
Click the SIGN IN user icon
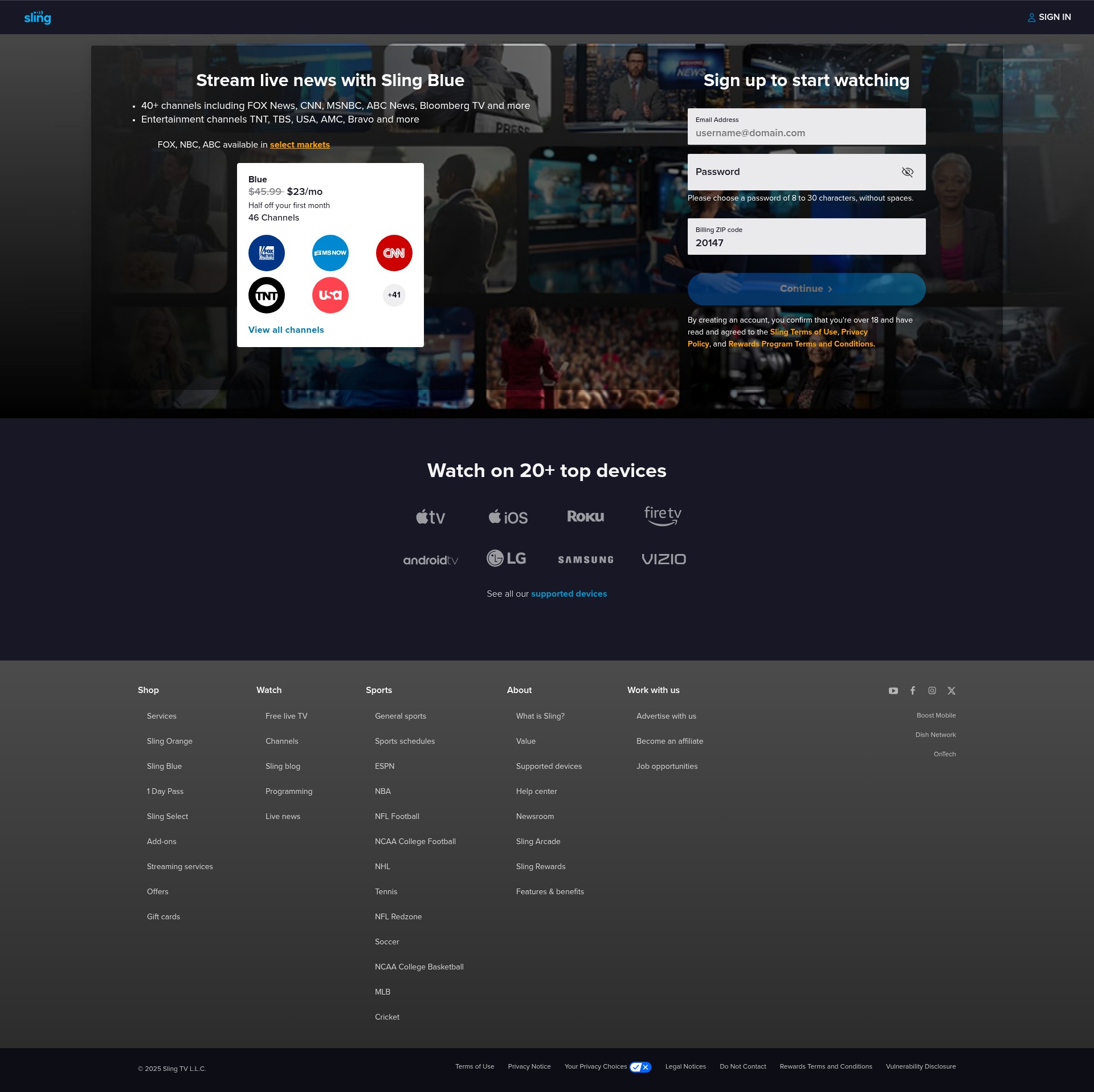tap(1031, 18)
